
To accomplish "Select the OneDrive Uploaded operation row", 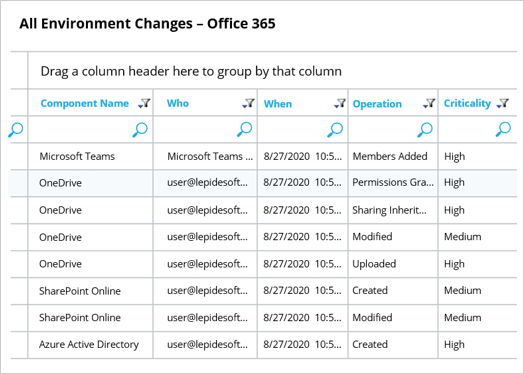I will click(264, 264).
